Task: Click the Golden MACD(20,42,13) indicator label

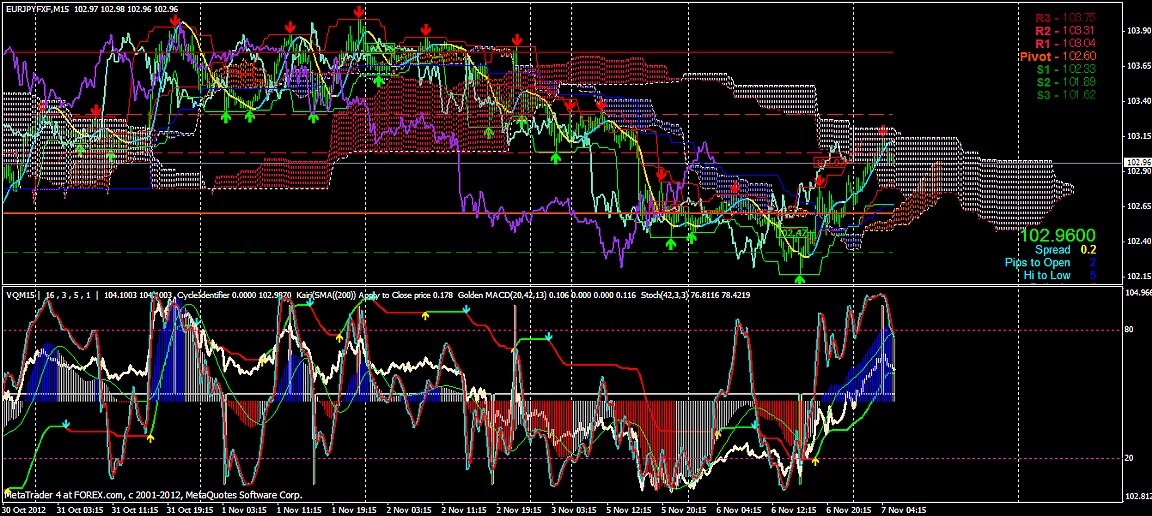Action: [x=503, y=295]
